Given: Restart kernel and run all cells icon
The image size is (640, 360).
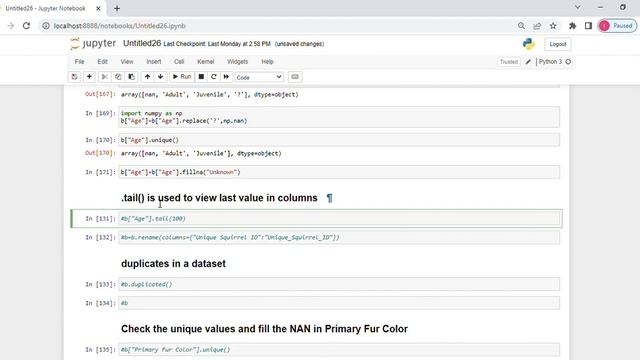Looking at the screenshot, I should 226,77.
